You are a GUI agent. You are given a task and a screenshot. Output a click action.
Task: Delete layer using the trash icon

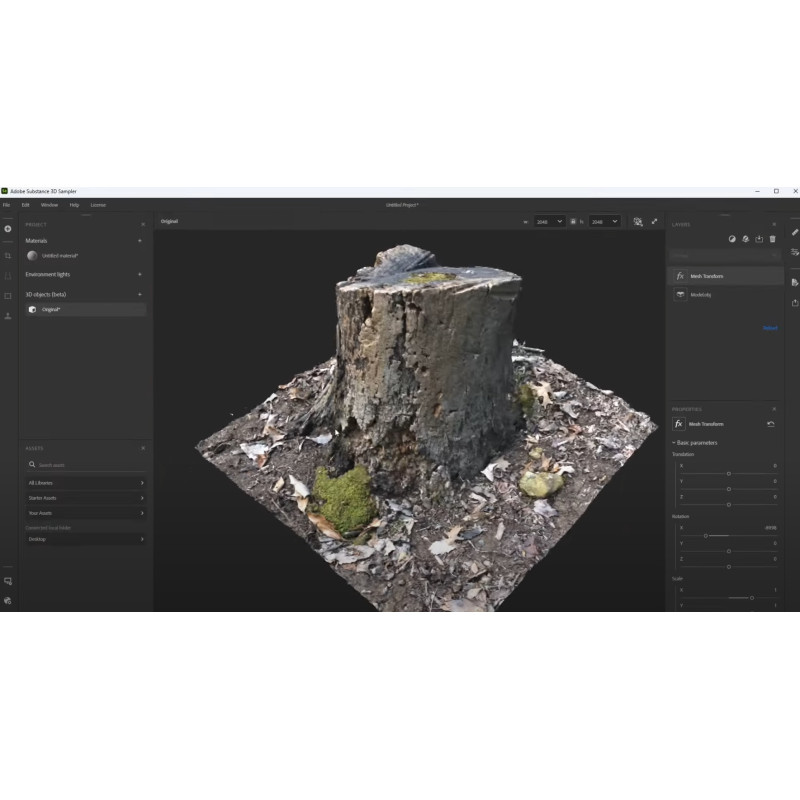pos(772,239)
